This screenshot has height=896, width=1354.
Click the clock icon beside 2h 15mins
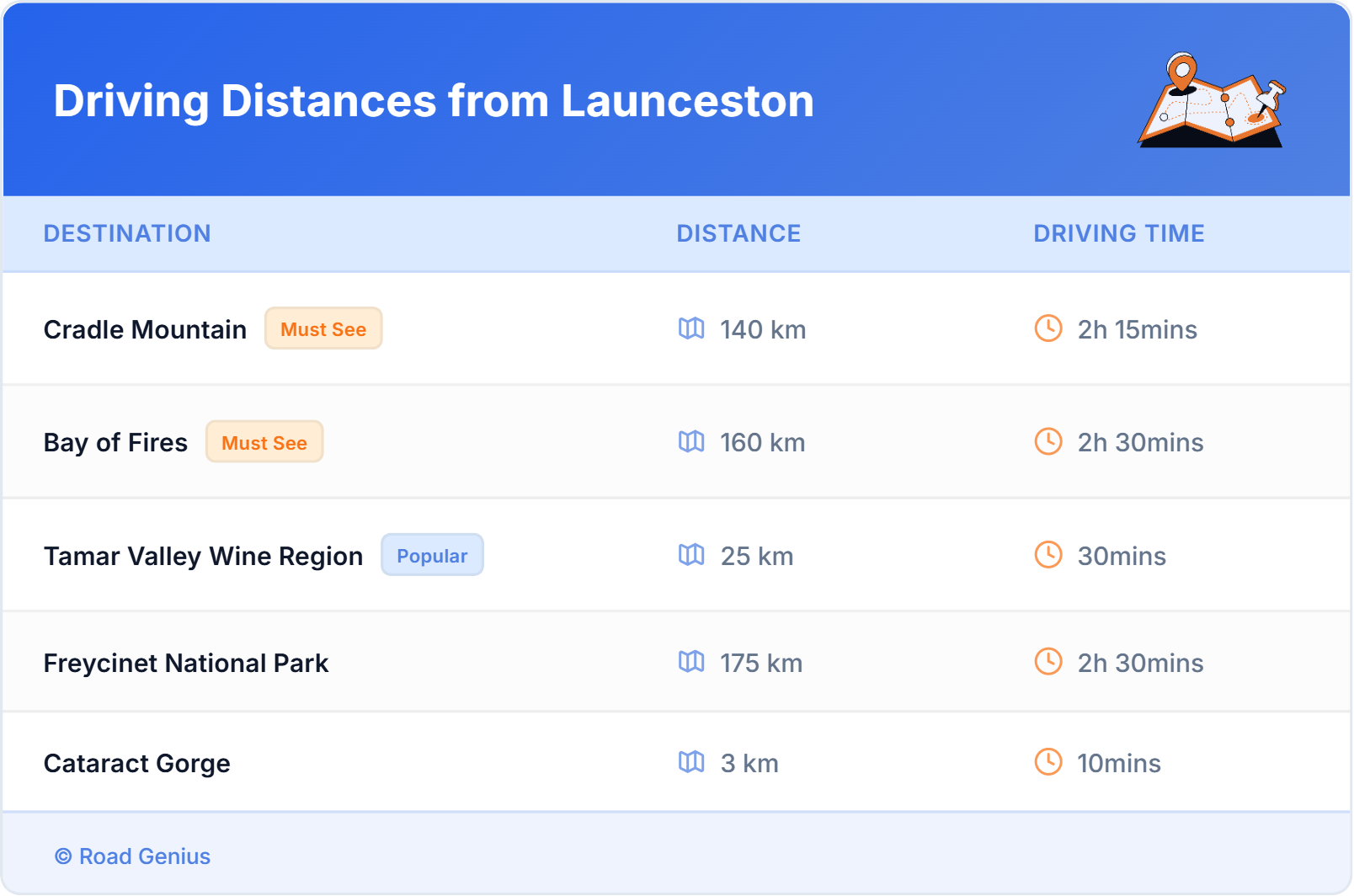pyautogui.click(x=1047, y=328)
